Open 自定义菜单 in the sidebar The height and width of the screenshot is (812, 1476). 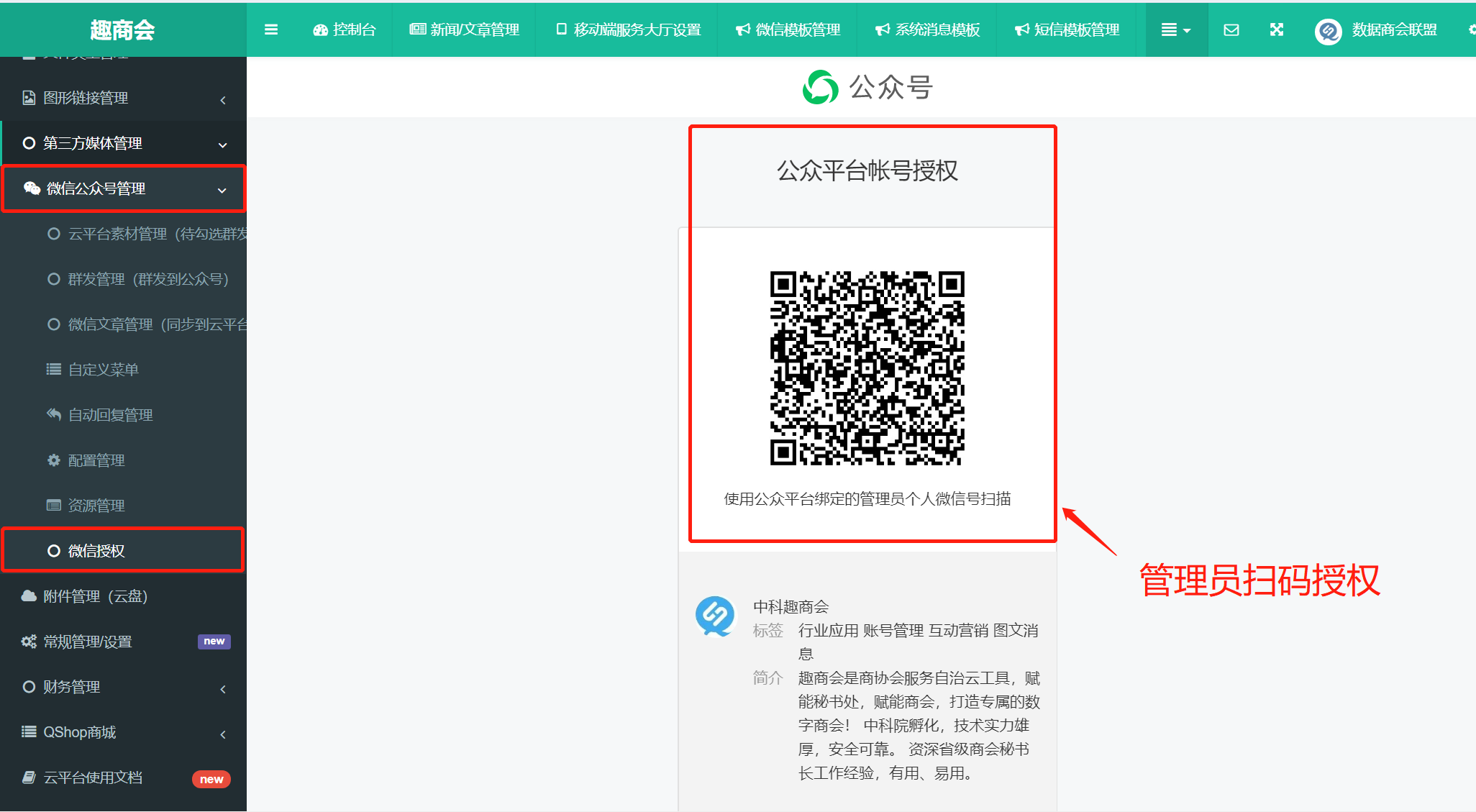point(103,370)
